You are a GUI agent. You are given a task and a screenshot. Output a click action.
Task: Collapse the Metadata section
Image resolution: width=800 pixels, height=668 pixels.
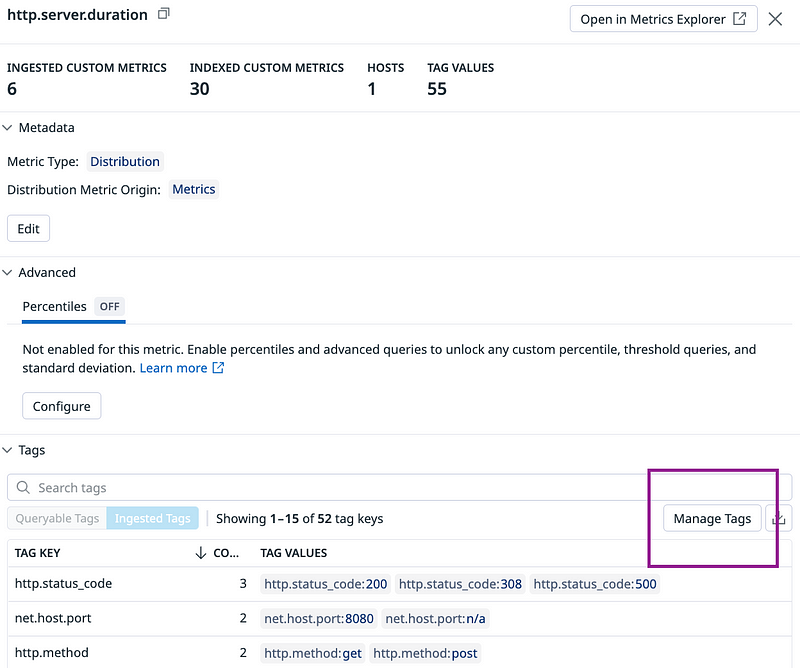(x=8, y=128)
